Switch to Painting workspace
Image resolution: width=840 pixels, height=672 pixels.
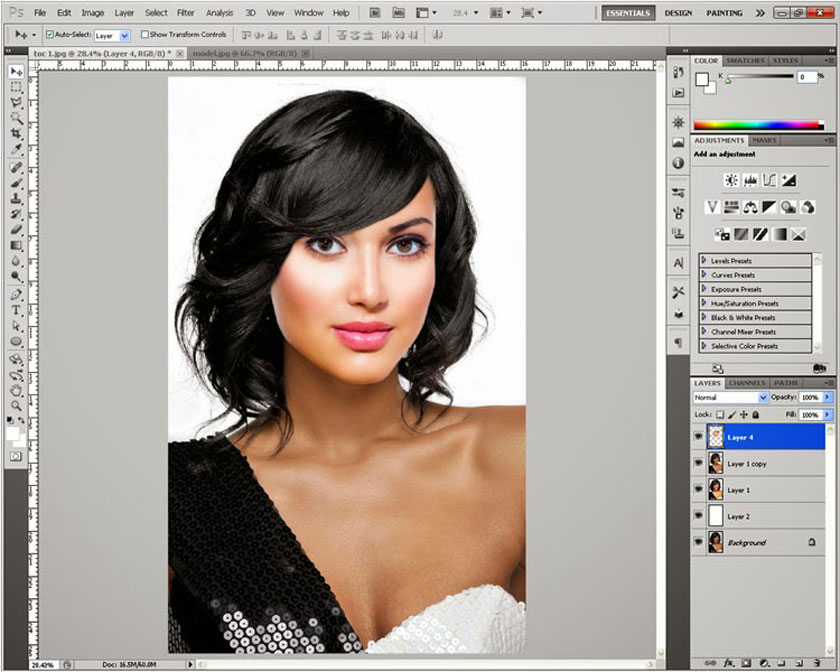[724, 13]
